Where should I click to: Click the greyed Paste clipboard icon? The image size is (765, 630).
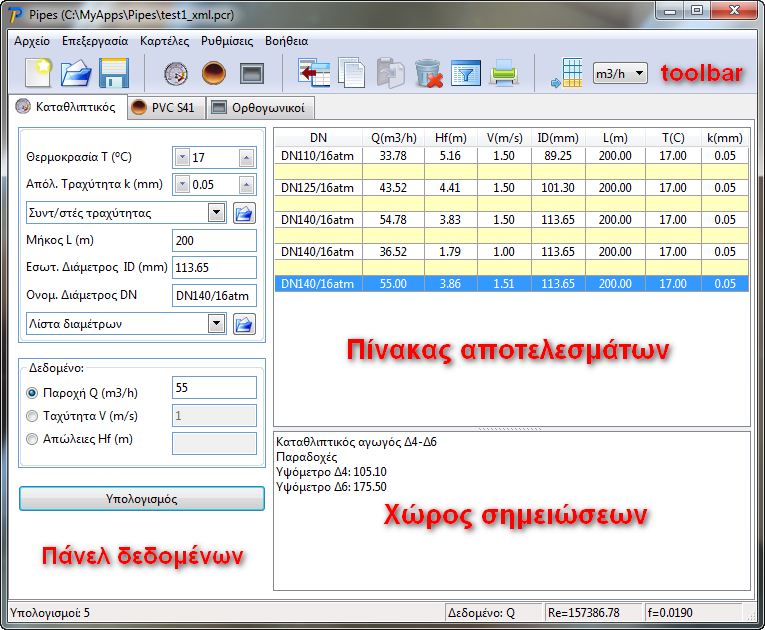[x=390, y=73]
